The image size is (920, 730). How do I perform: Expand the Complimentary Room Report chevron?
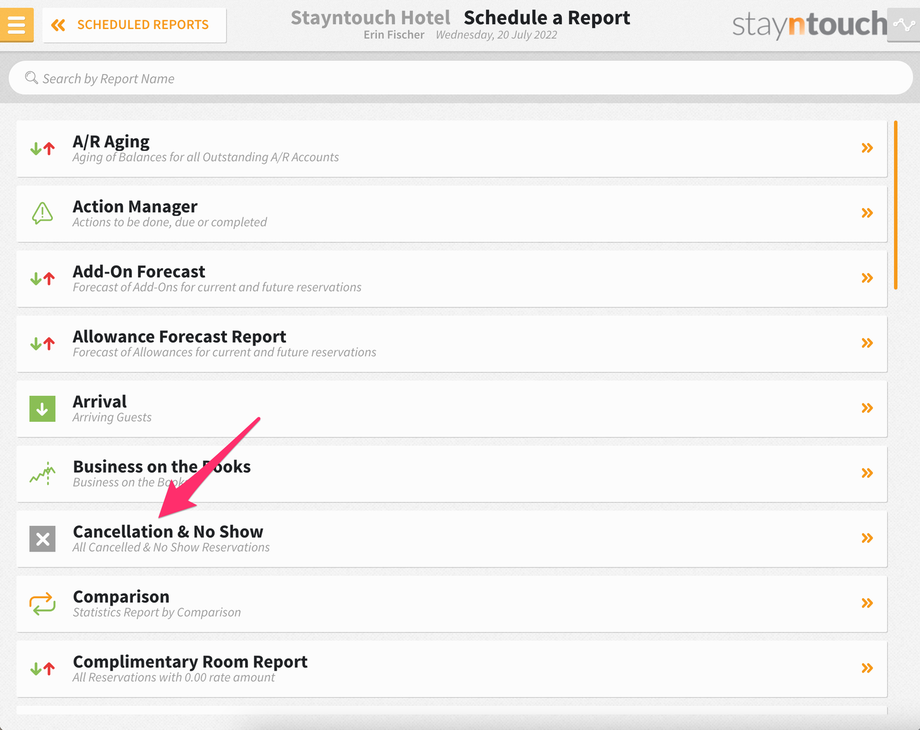click(867, 668)
